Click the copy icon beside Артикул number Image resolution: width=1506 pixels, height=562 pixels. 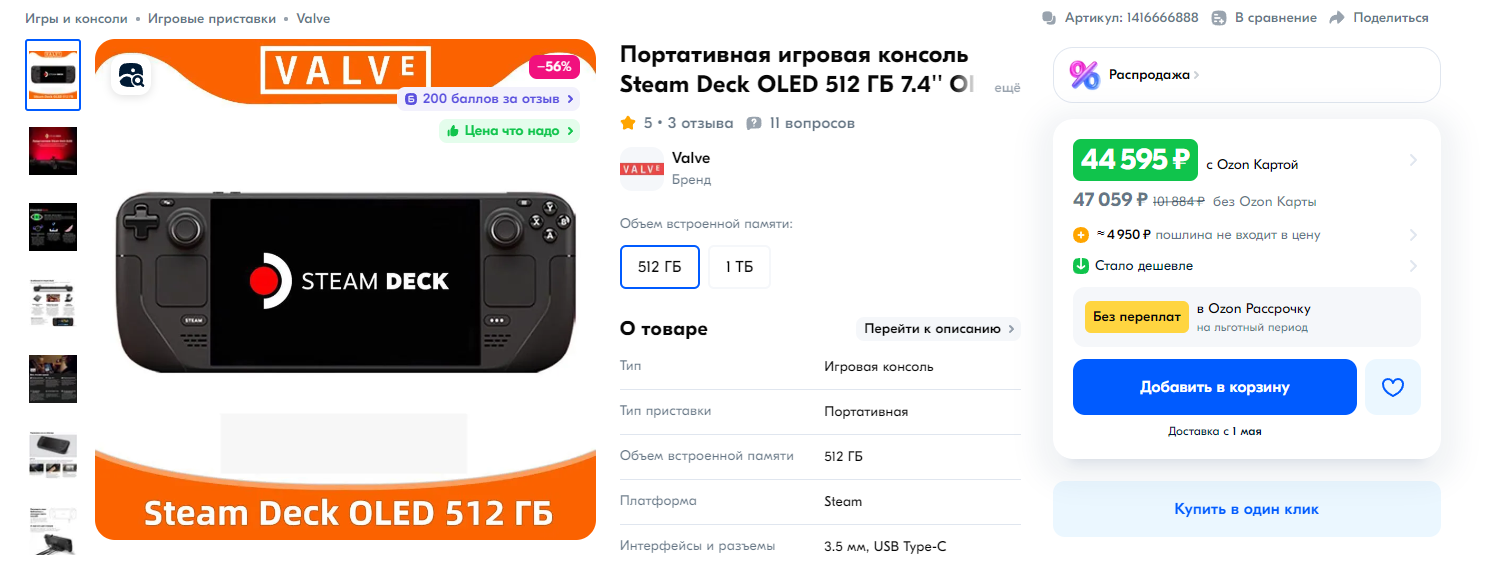pyautogui.click(x=1049, y=18)
